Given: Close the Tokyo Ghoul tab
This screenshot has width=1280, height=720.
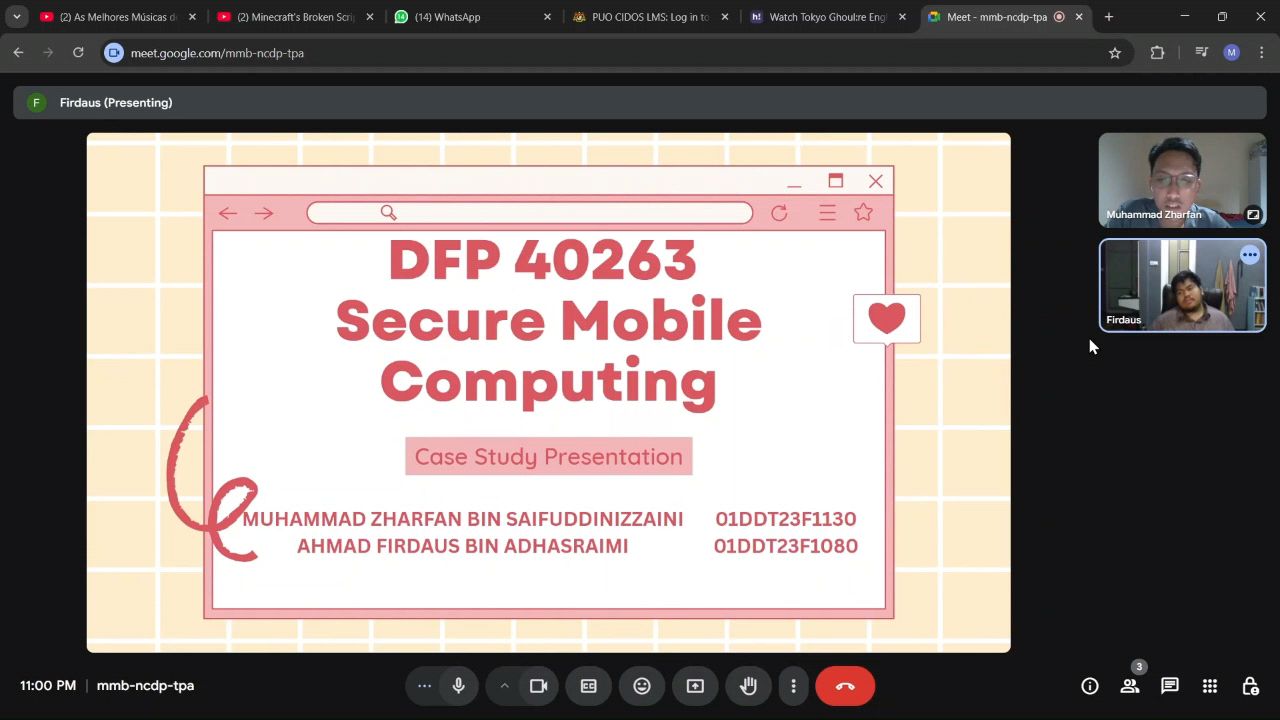Looking at the screenshot, I should pyautogui.click(x=902, y=17).
